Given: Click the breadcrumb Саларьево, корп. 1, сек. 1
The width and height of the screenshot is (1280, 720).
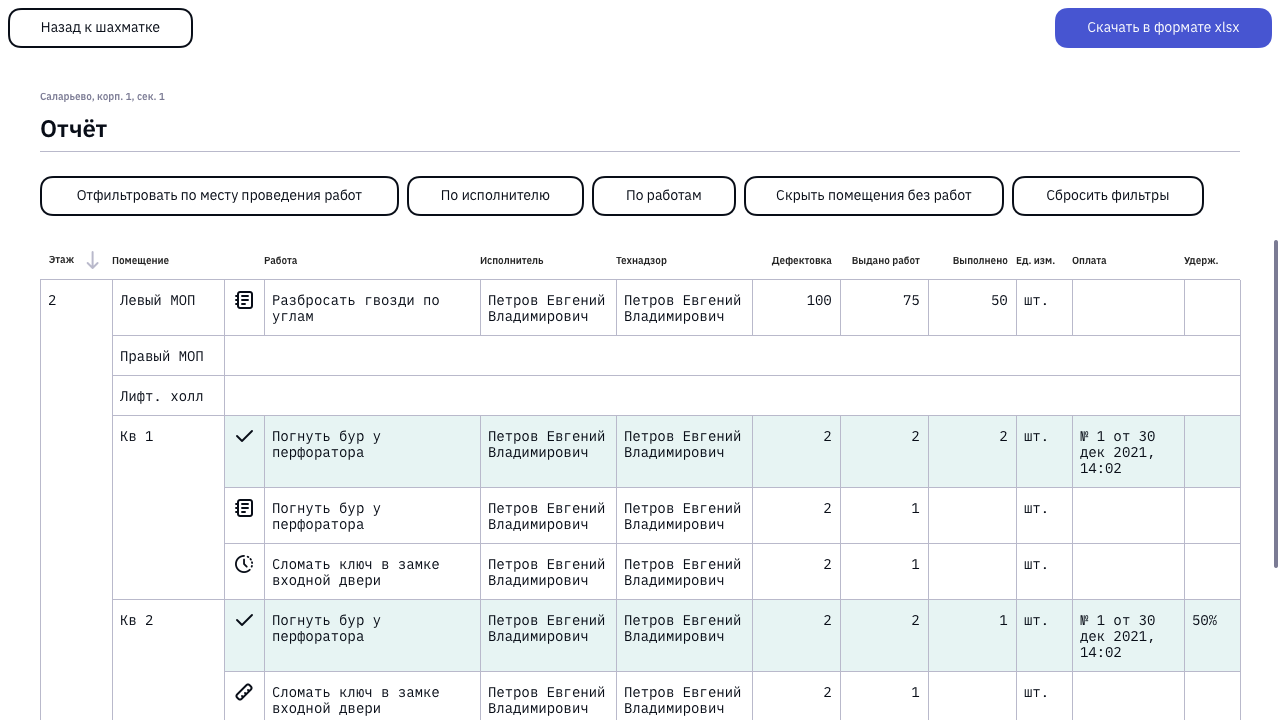Looking at the screenshot, I should (102, 97).
